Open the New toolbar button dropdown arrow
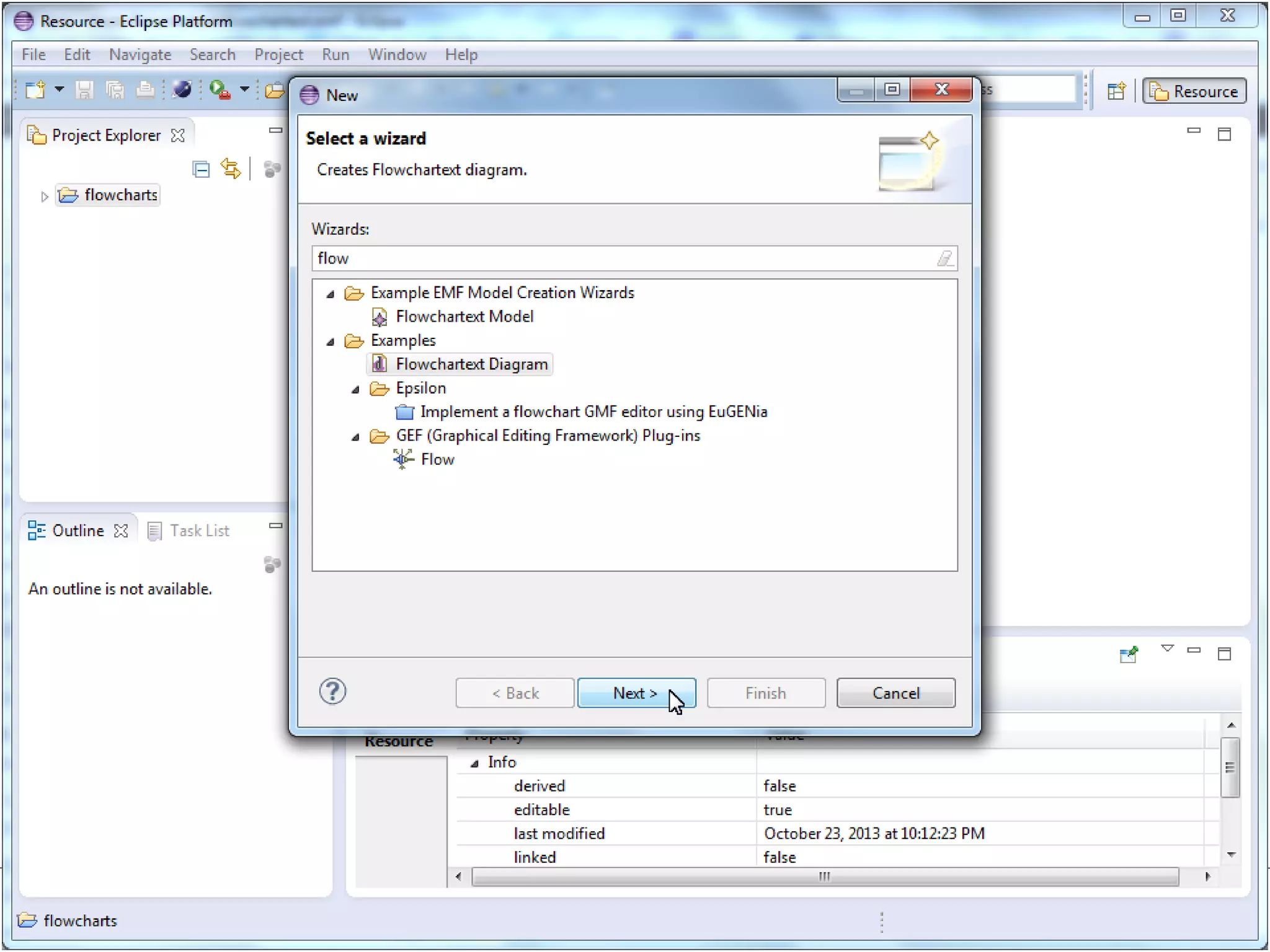1270x952 pixels. tap(60, 90)
